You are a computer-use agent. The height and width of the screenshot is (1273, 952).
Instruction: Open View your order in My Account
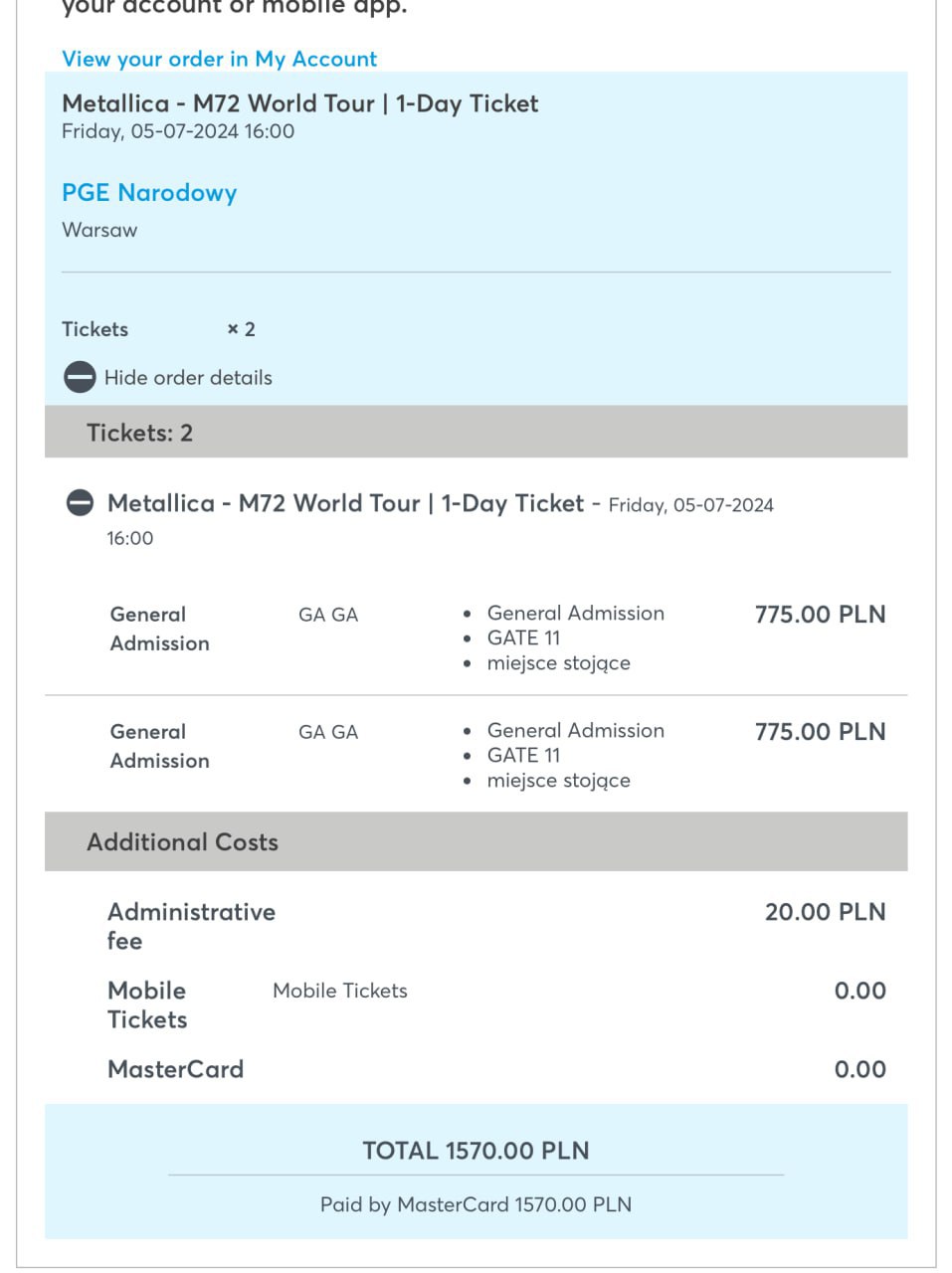pos(219,59)
